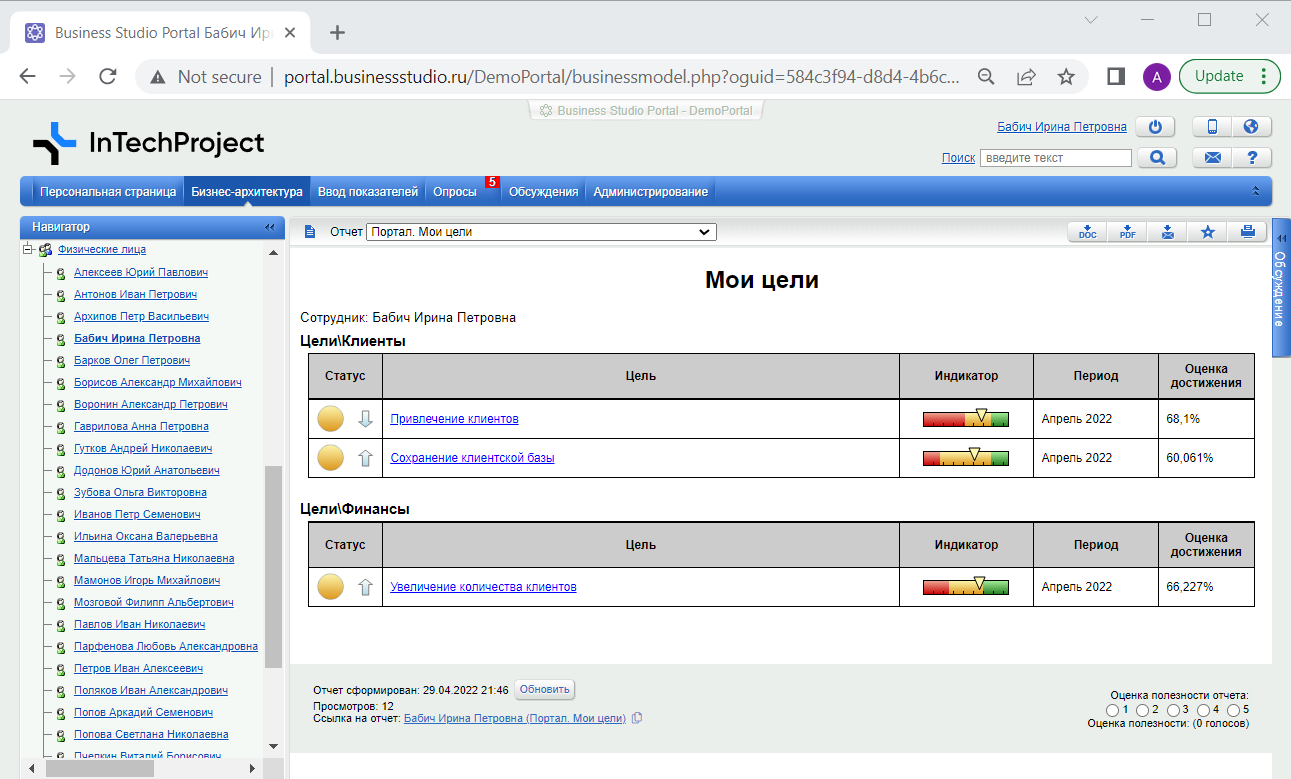
Task: Select usefulness rating 5 radio button
Action: (1233, 710)
